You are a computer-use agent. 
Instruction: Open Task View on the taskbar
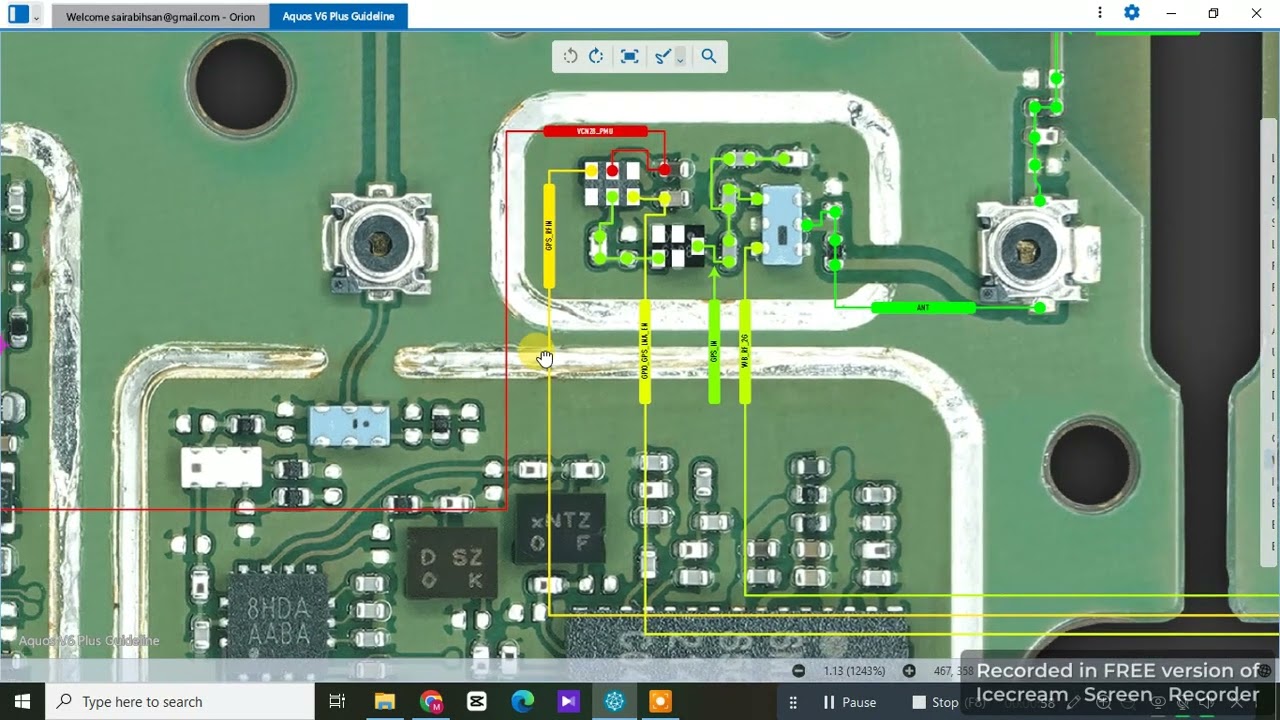point(337,701)
